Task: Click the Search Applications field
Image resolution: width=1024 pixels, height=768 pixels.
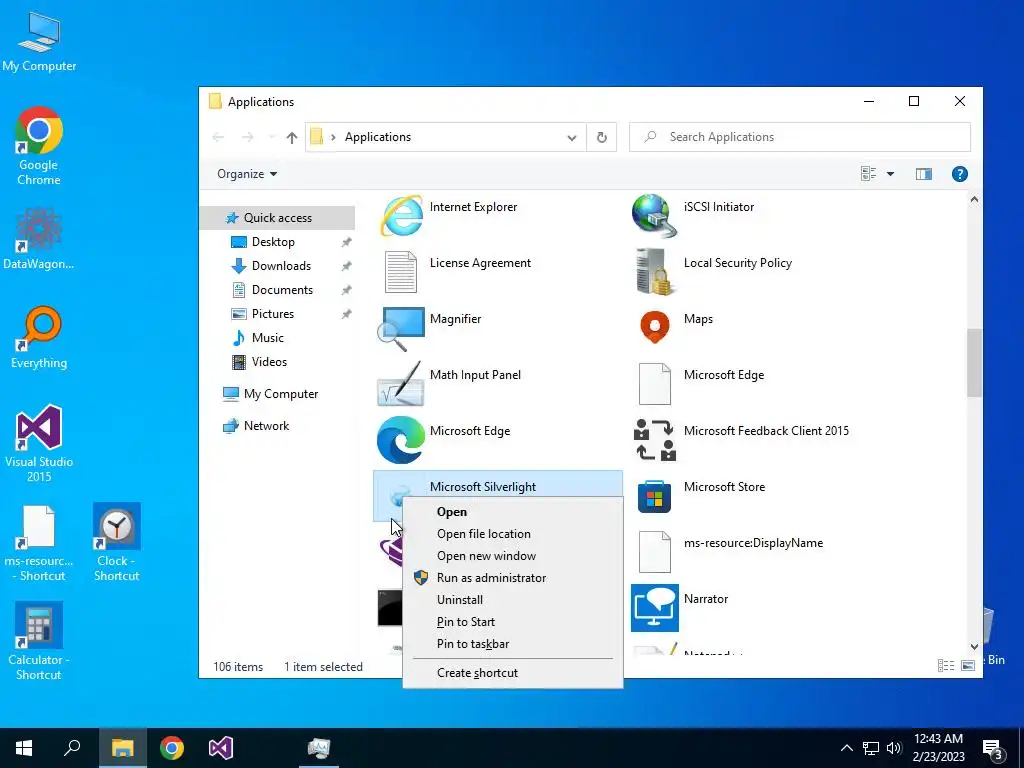Action: [799, 137]
